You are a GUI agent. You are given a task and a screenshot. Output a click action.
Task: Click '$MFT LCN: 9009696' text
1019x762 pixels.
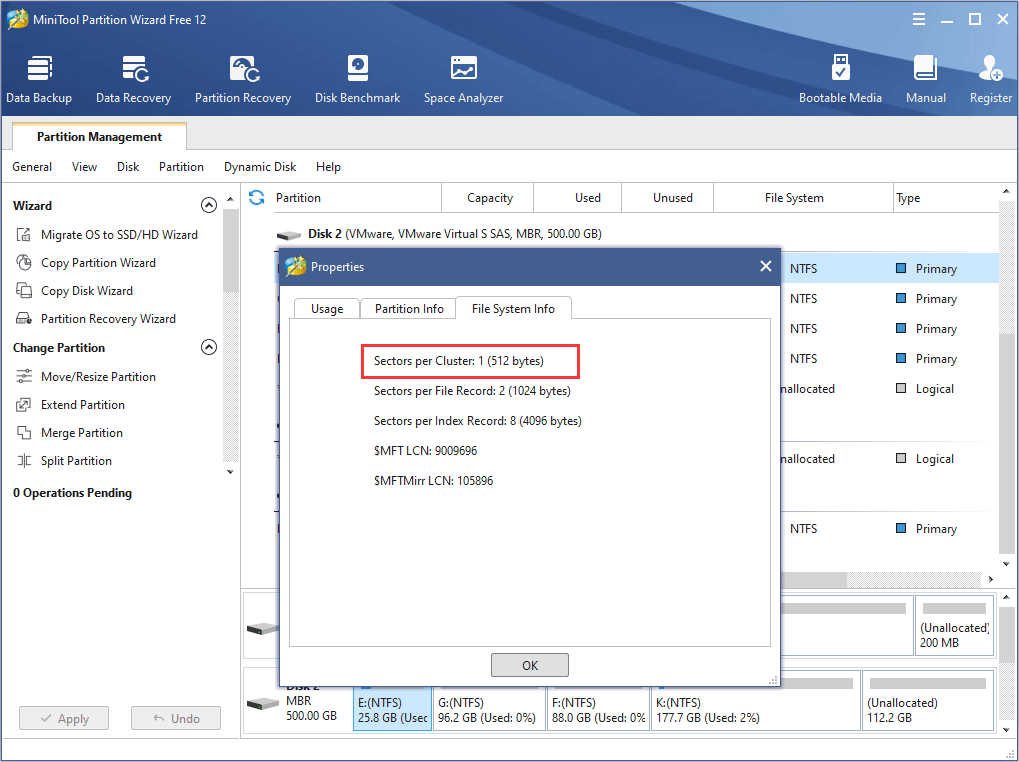click(x=425, y=450)
